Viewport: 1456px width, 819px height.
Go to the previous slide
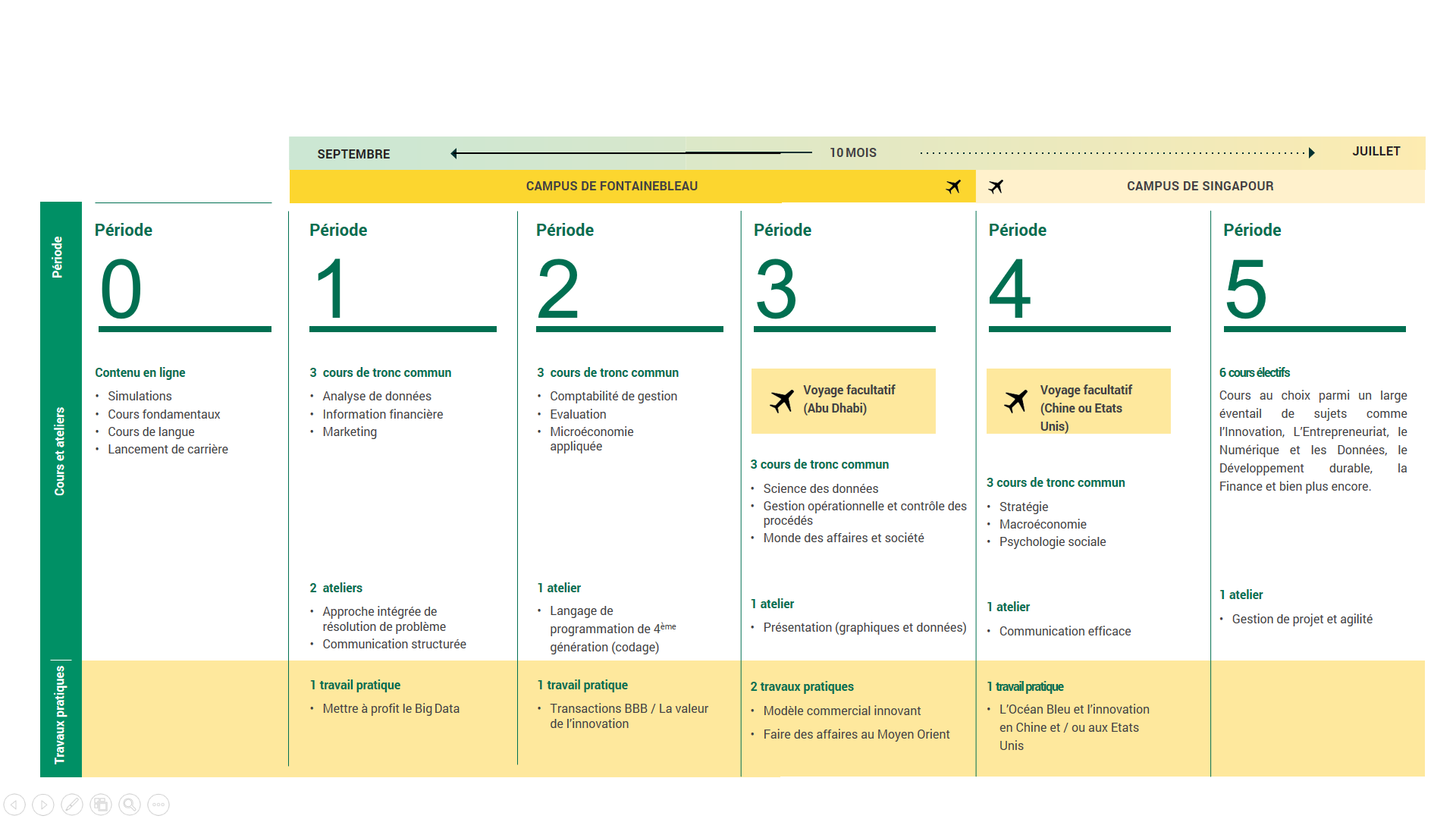pos(14,805)
